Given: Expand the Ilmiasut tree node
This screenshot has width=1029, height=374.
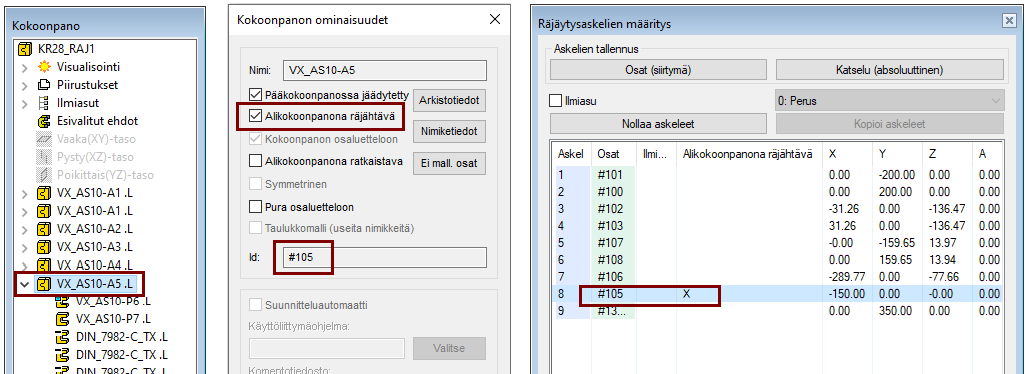Looking at the screenshot, I should coord(25,104).
